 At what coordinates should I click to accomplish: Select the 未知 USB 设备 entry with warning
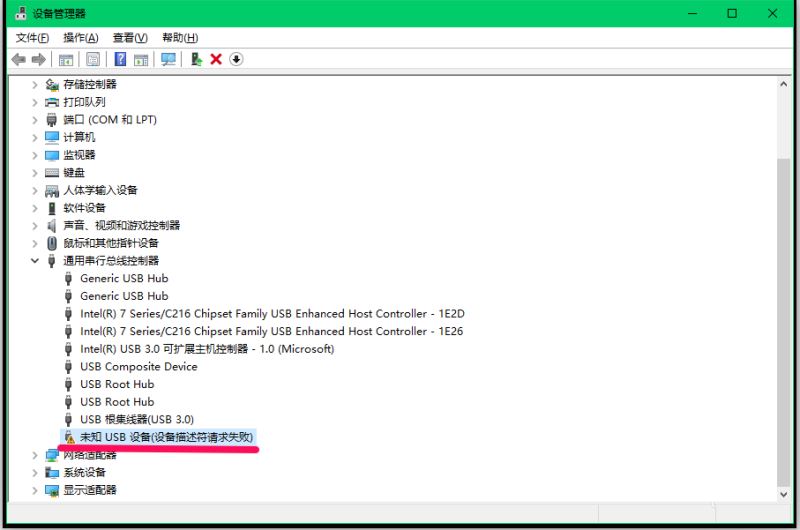click(166, 437)
